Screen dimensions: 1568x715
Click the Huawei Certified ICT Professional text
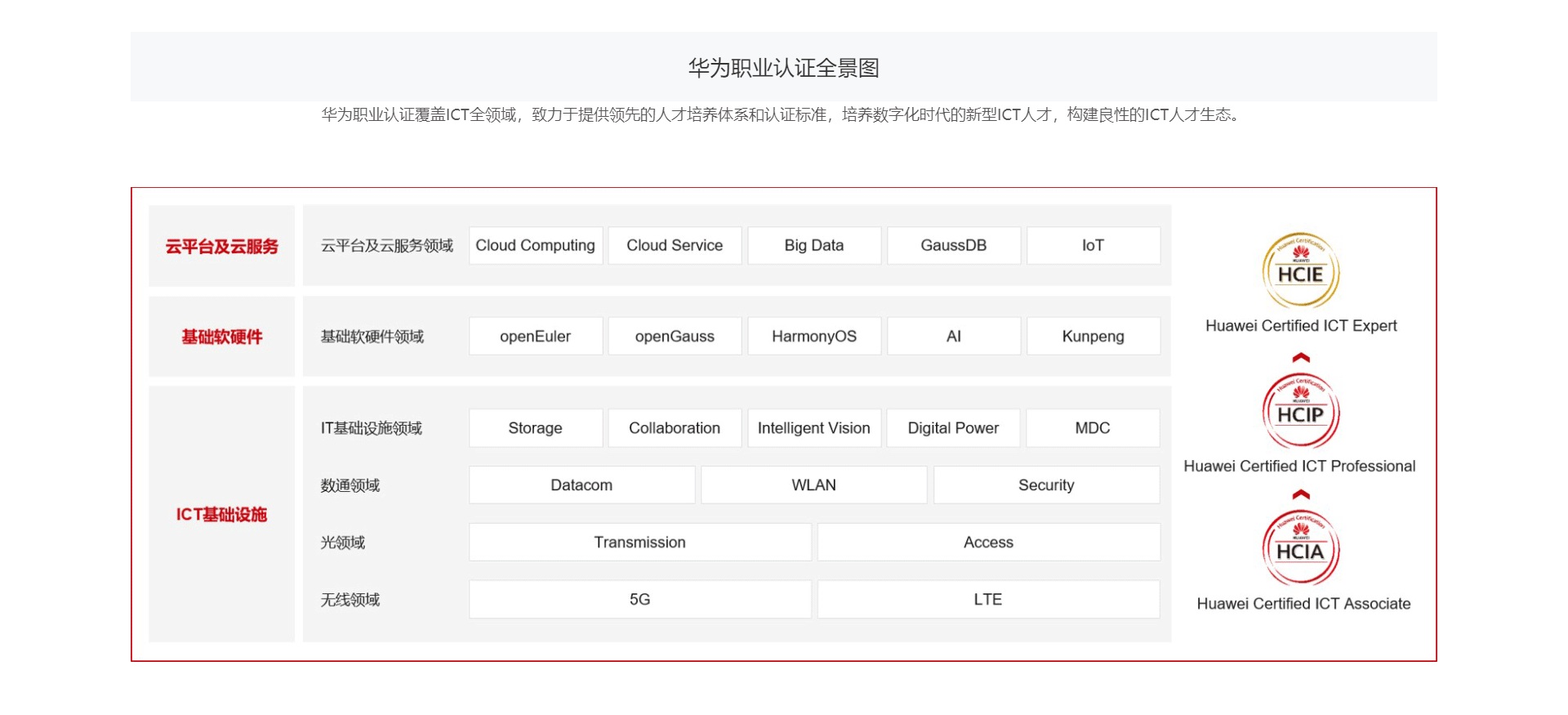coord(1300,466)
